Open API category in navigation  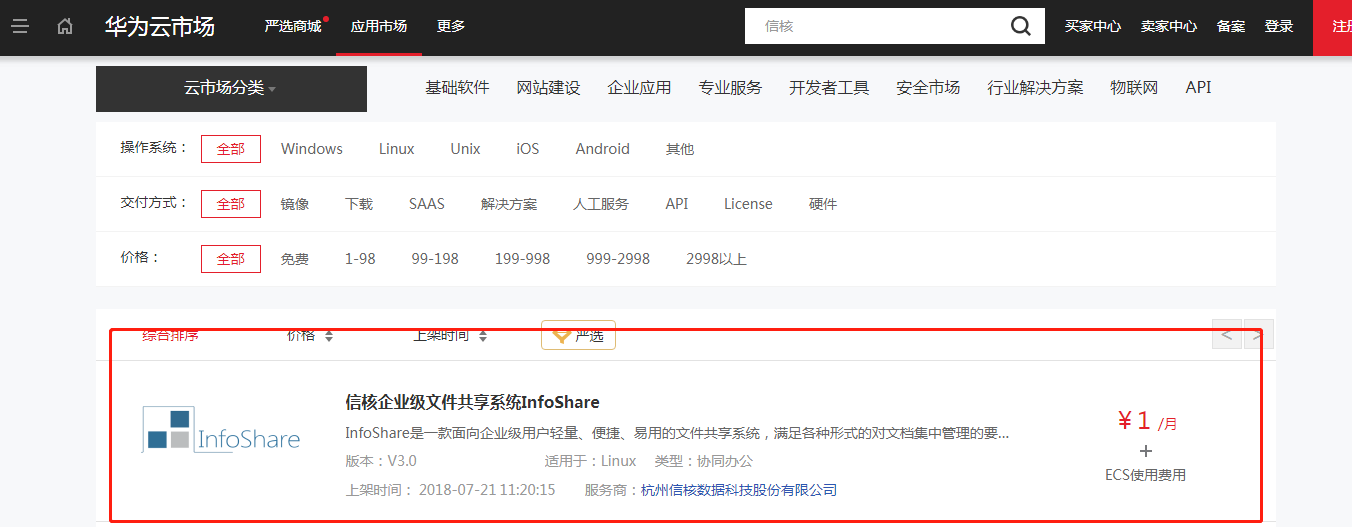tap(1198, 88)
